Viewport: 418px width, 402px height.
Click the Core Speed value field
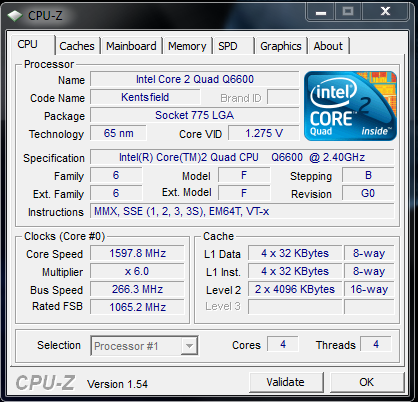(137, 253)
